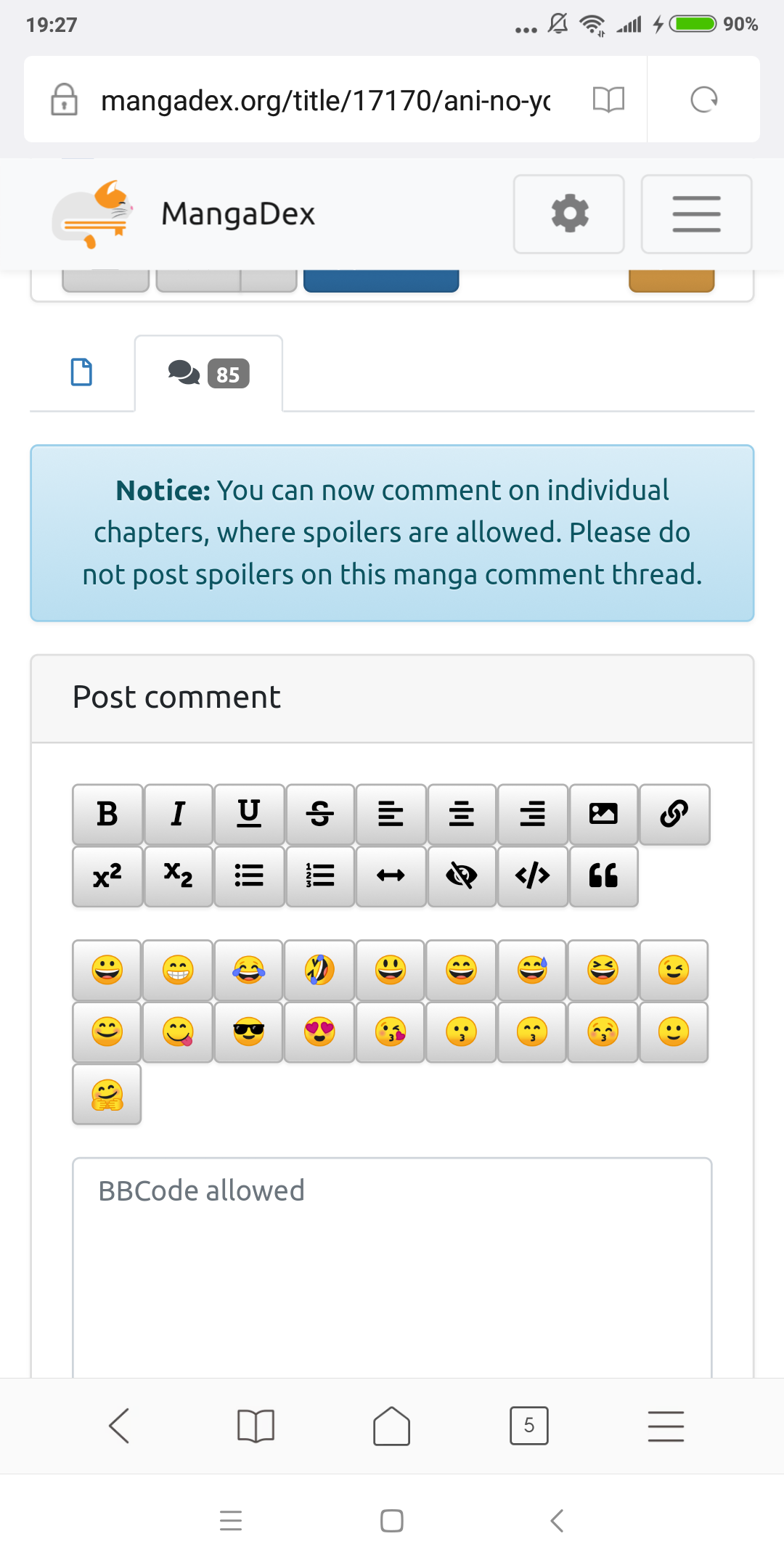Toggle underline formatting button
The height and width of the screenshot is (1568, 784).
click(249, 814)
